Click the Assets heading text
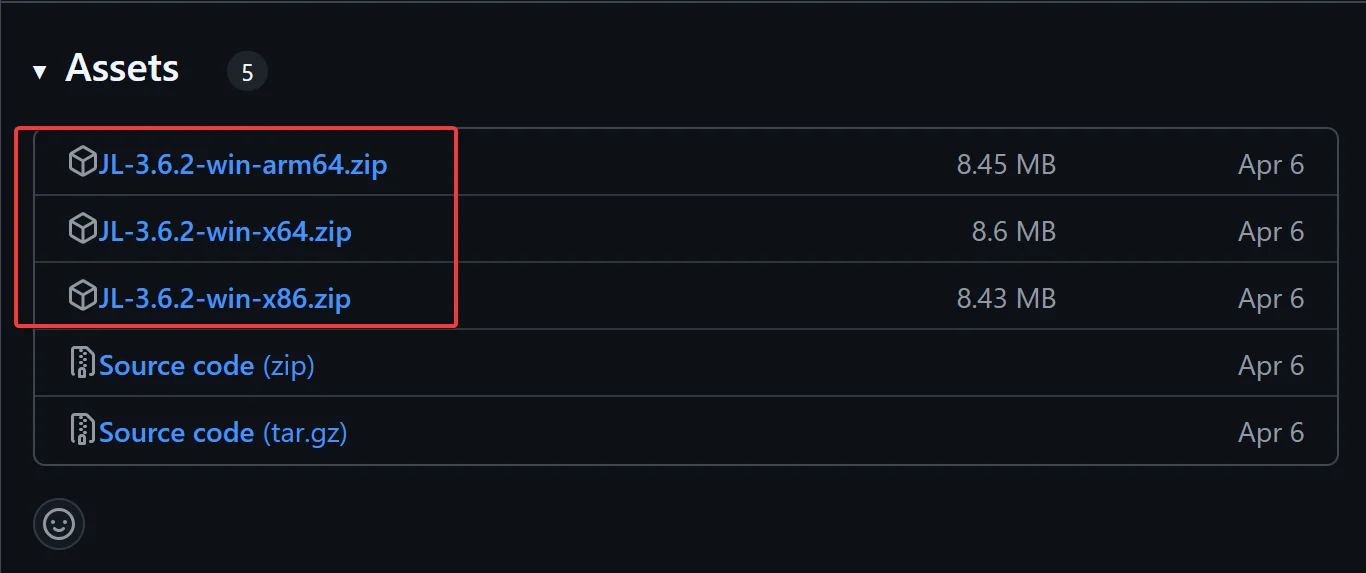Viewport: 1366px width, 573px height. tap(122, 69)
